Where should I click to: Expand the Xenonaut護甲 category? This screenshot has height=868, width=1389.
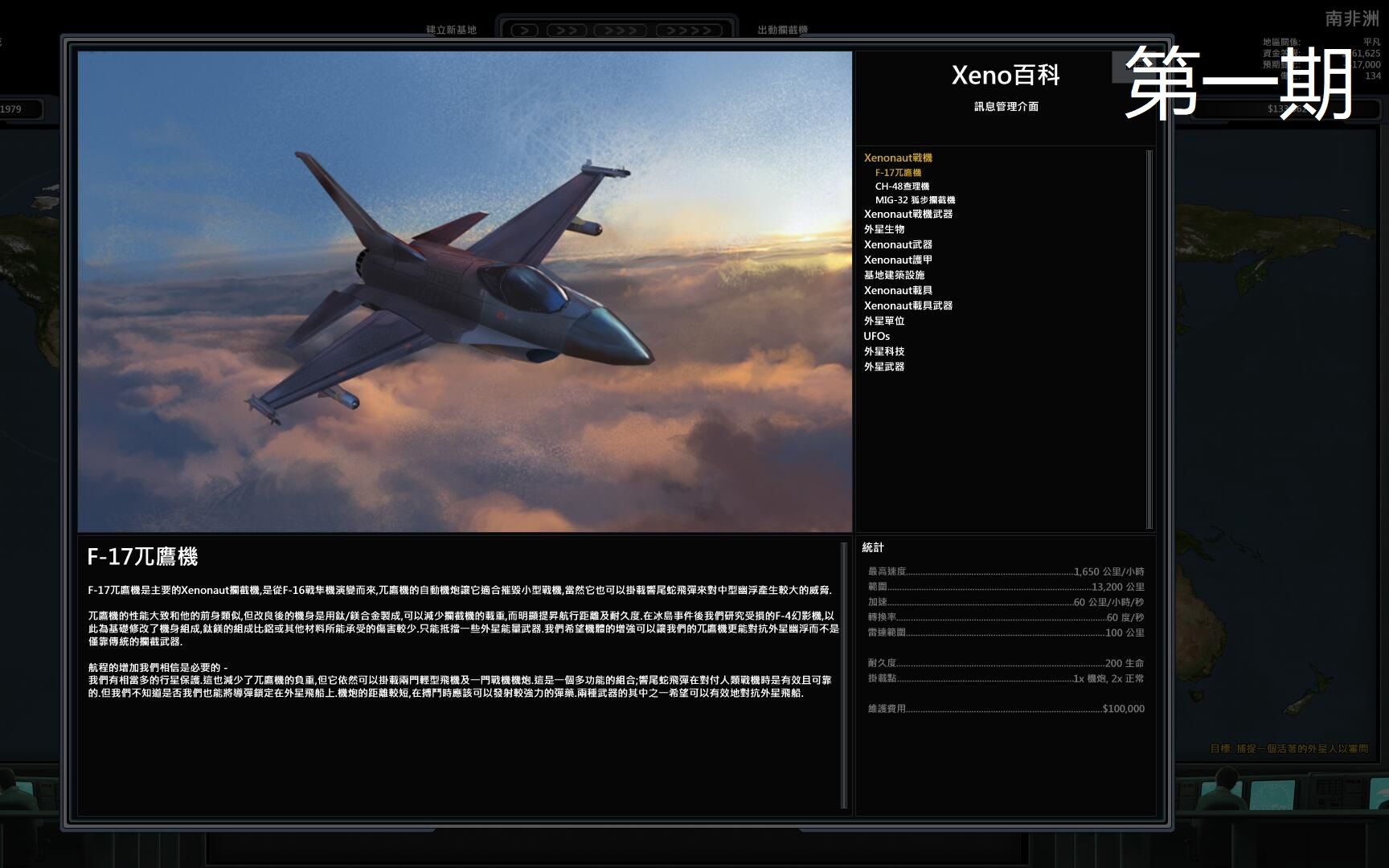pos(898,260)
